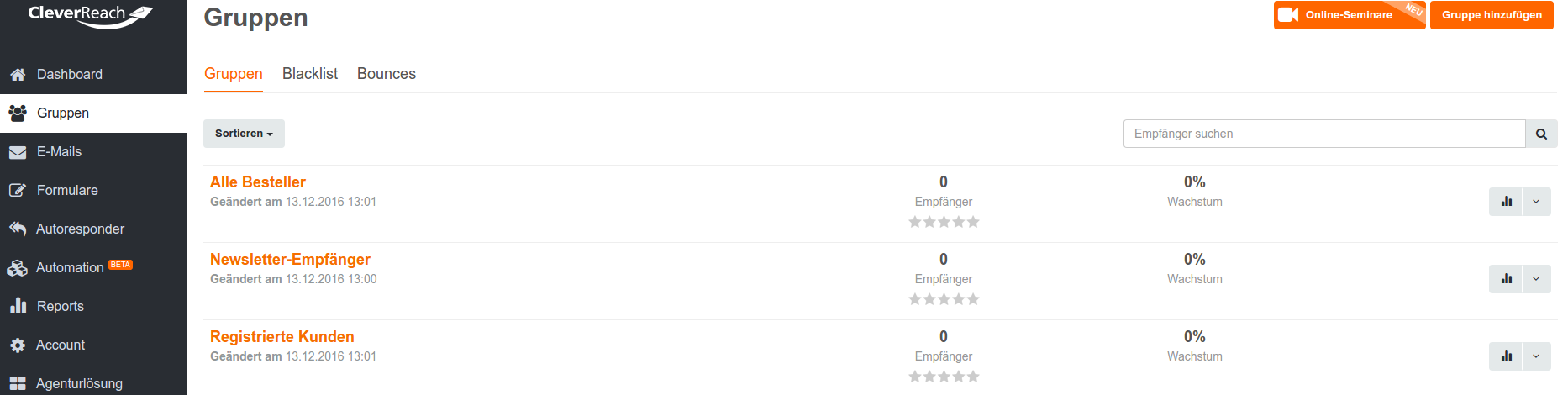Open the Online-Seminare button
The width and height of the screenshot is (1568, 395).
point(1349,15)
